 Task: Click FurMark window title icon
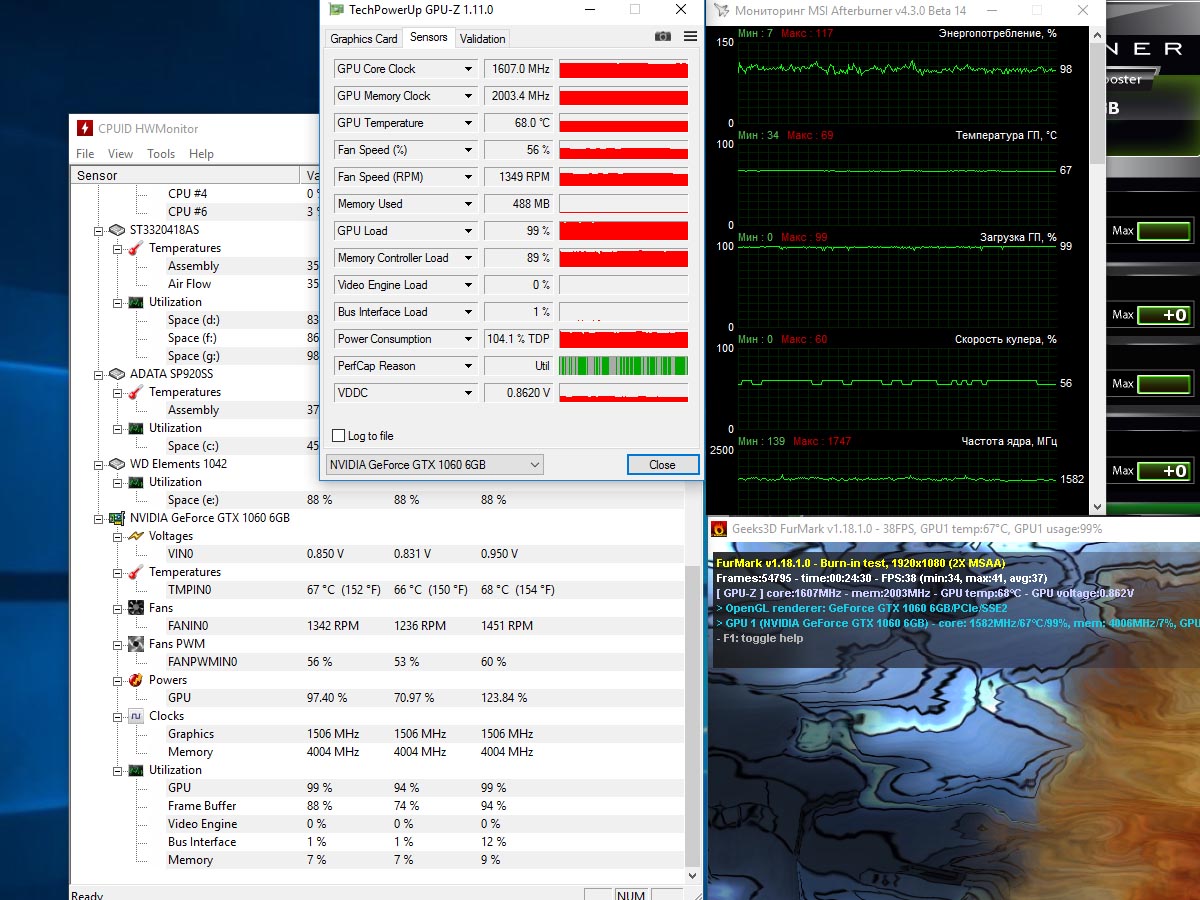click(x=718, y=529)
